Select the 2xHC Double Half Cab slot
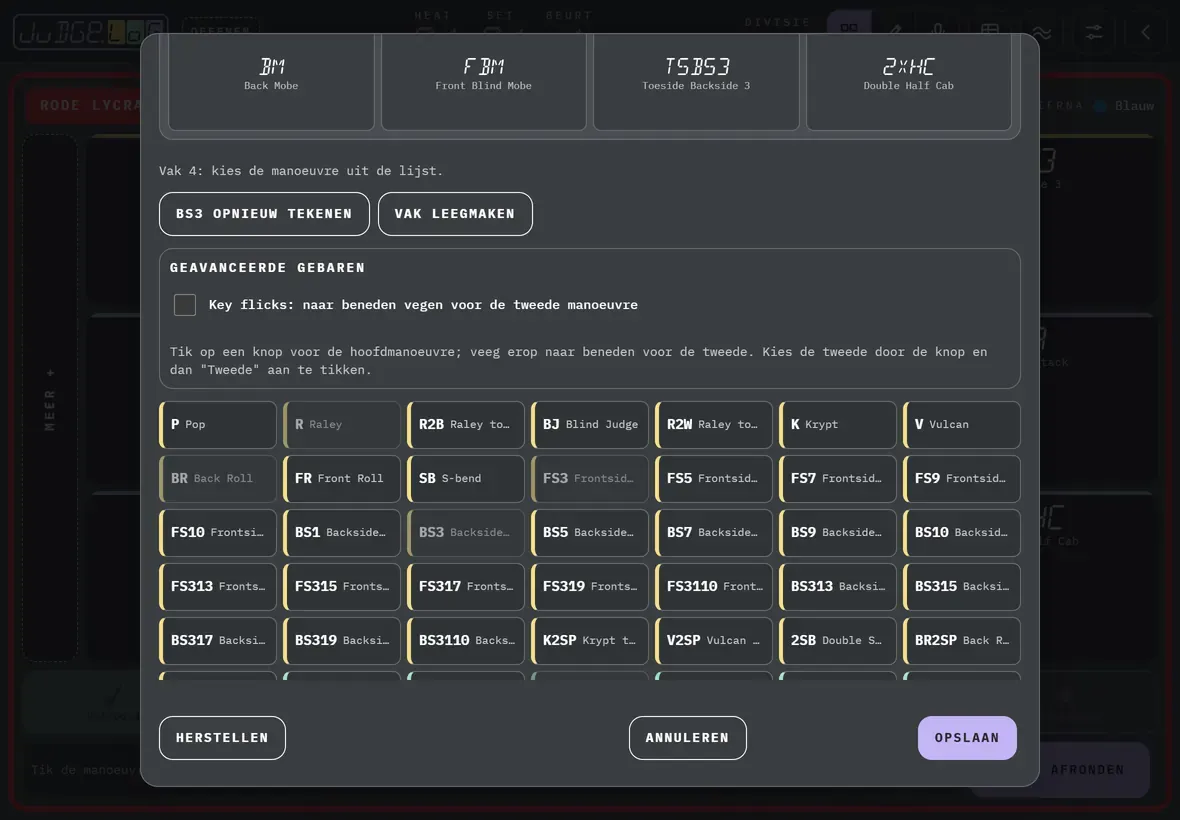This screenshot has height=820, width=1180. pyautogui.click(x=908, y=82)
